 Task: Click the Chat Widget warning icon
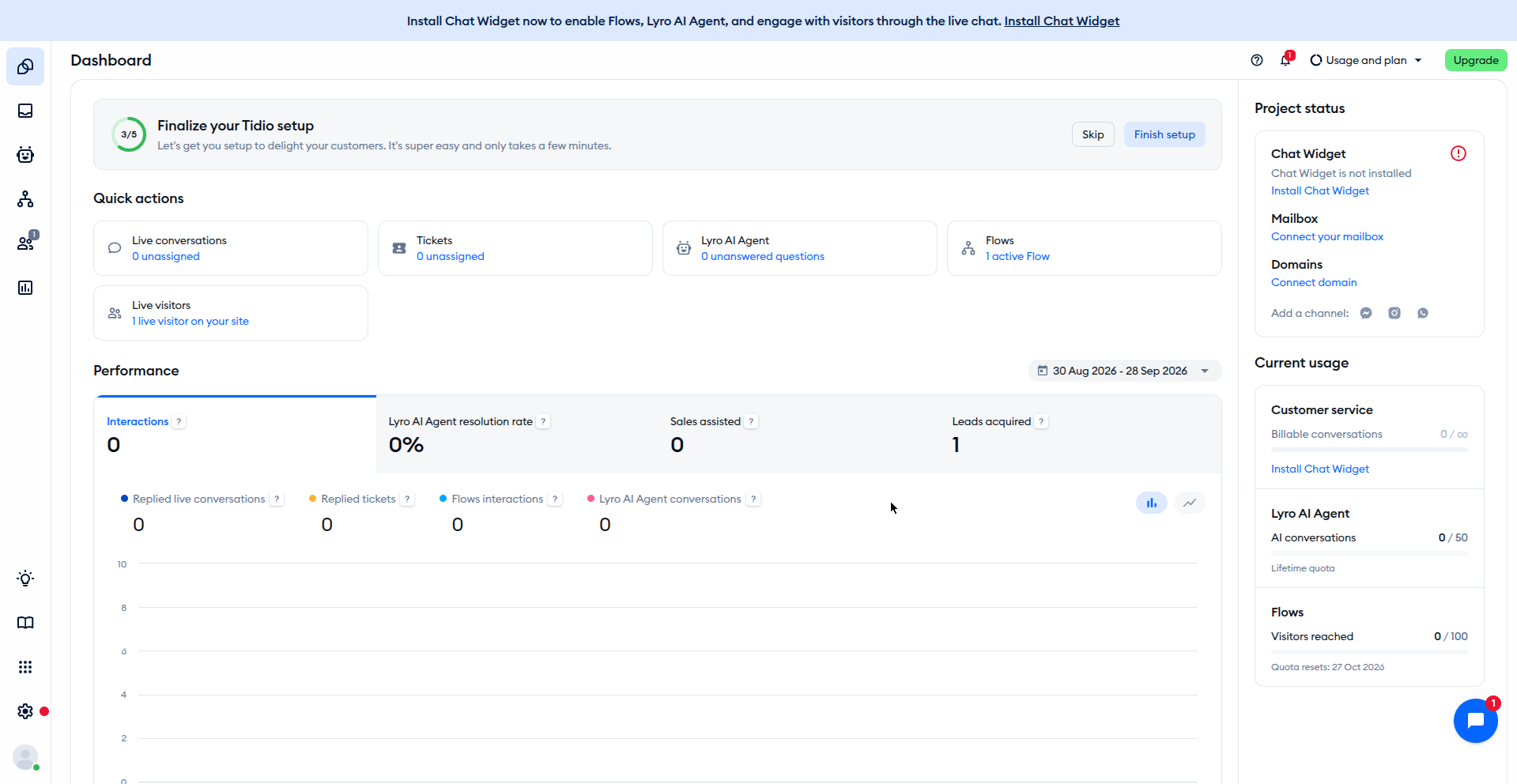tap(1459, 153)
